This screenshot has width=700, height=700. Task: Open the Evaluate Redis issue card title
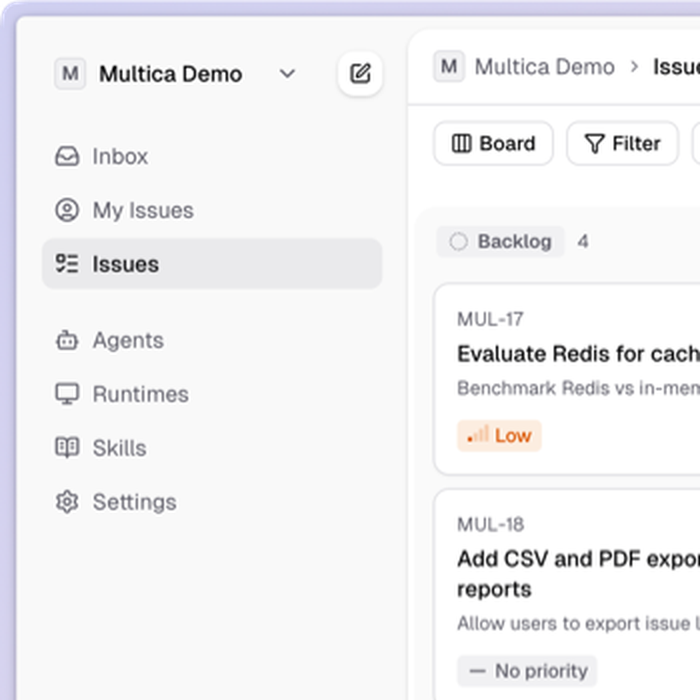coord(579,354)
